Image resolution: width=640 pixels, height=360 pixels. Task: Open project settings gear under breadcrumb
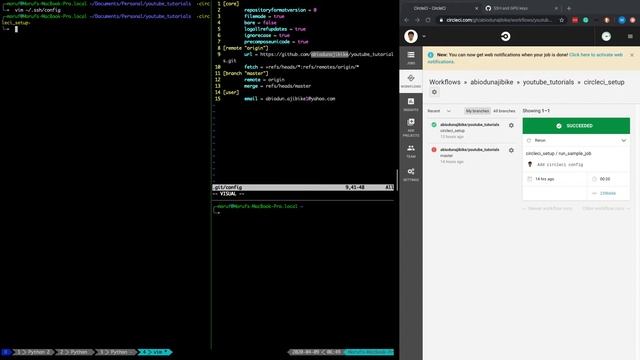tap(434, 92)
